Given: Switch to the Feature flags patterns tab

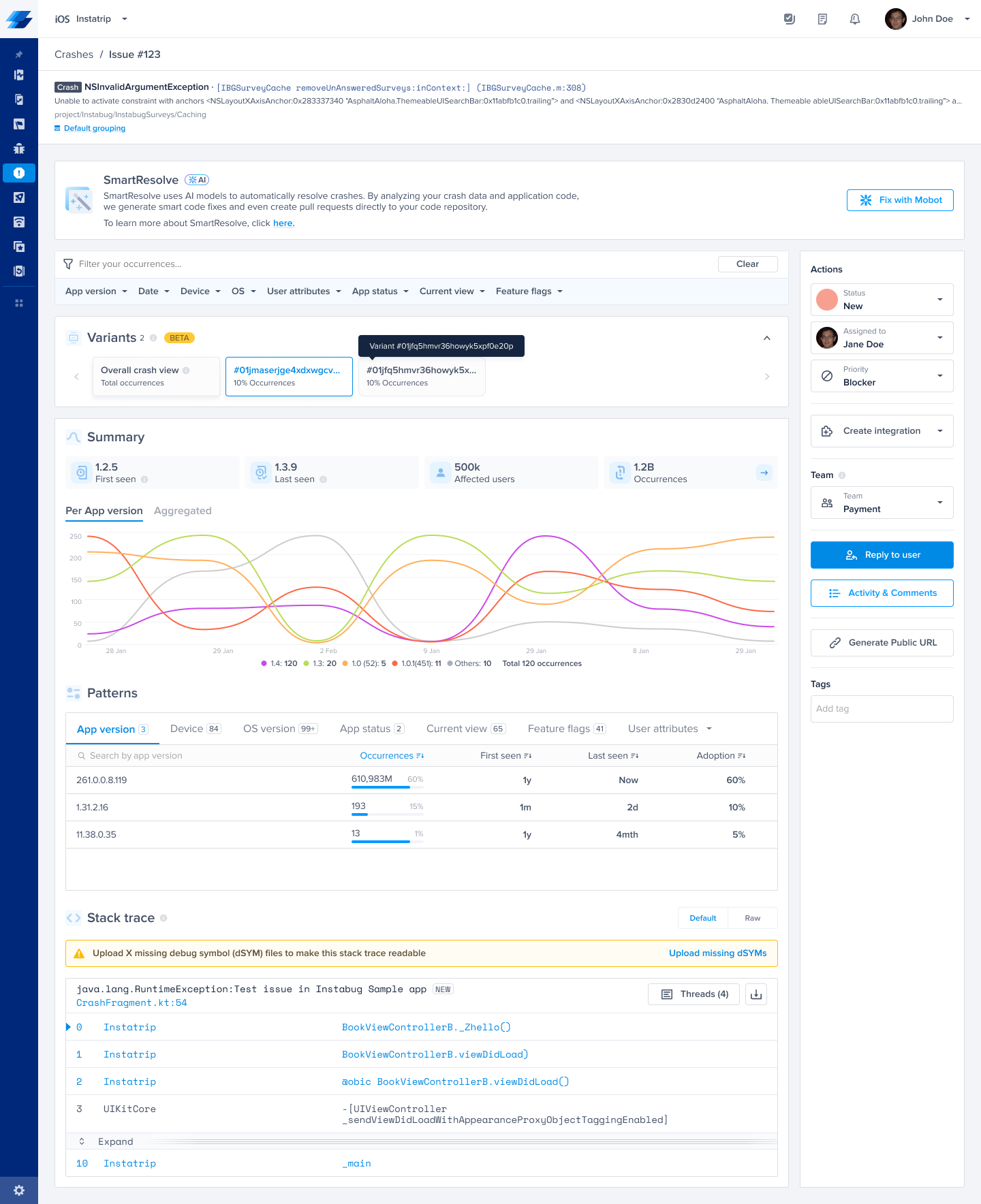Looking at the screenshot, I should (x=567, y=729).
